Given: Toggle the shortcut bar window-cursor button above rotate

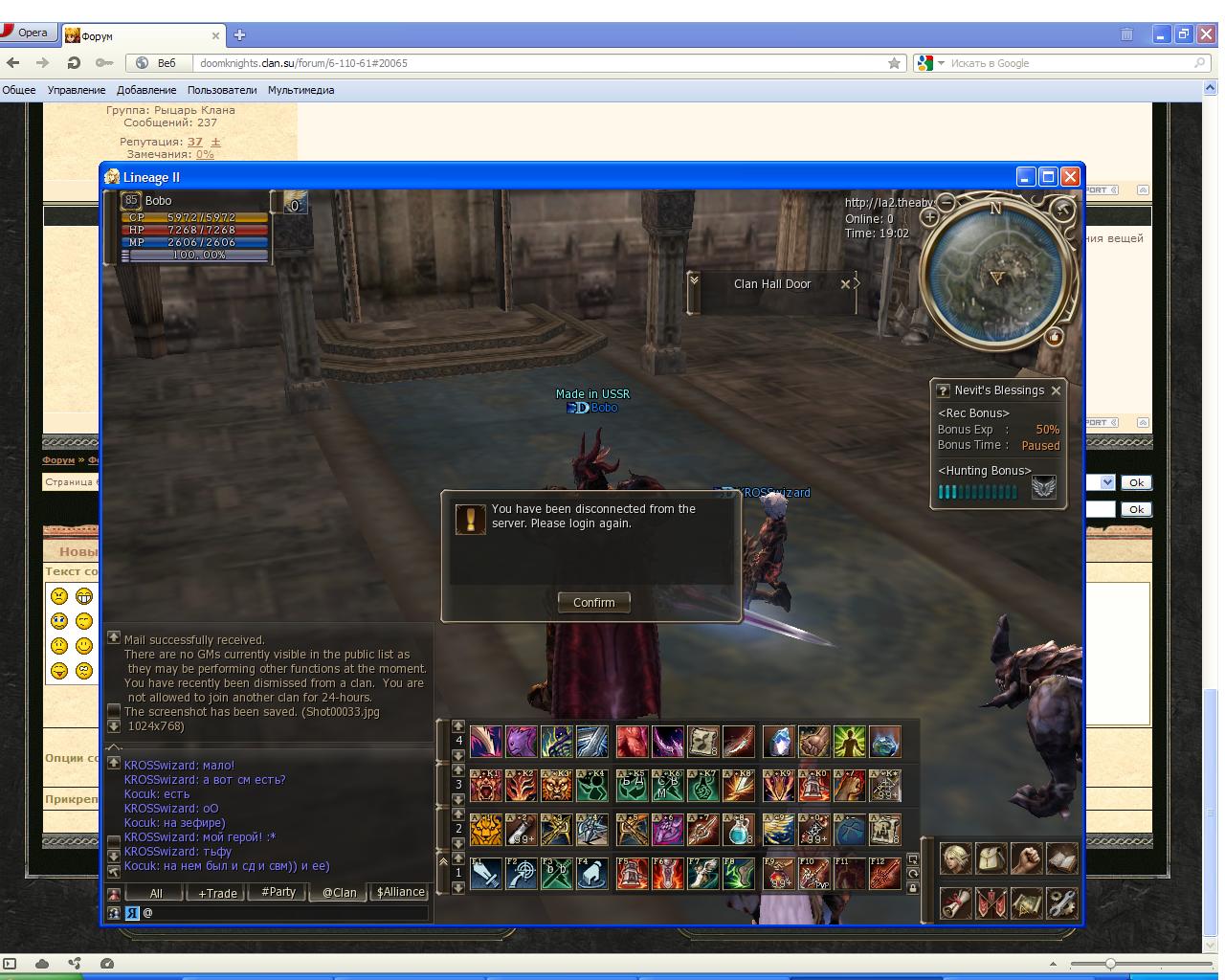Looking at the screenshot, I should (913, 859).
